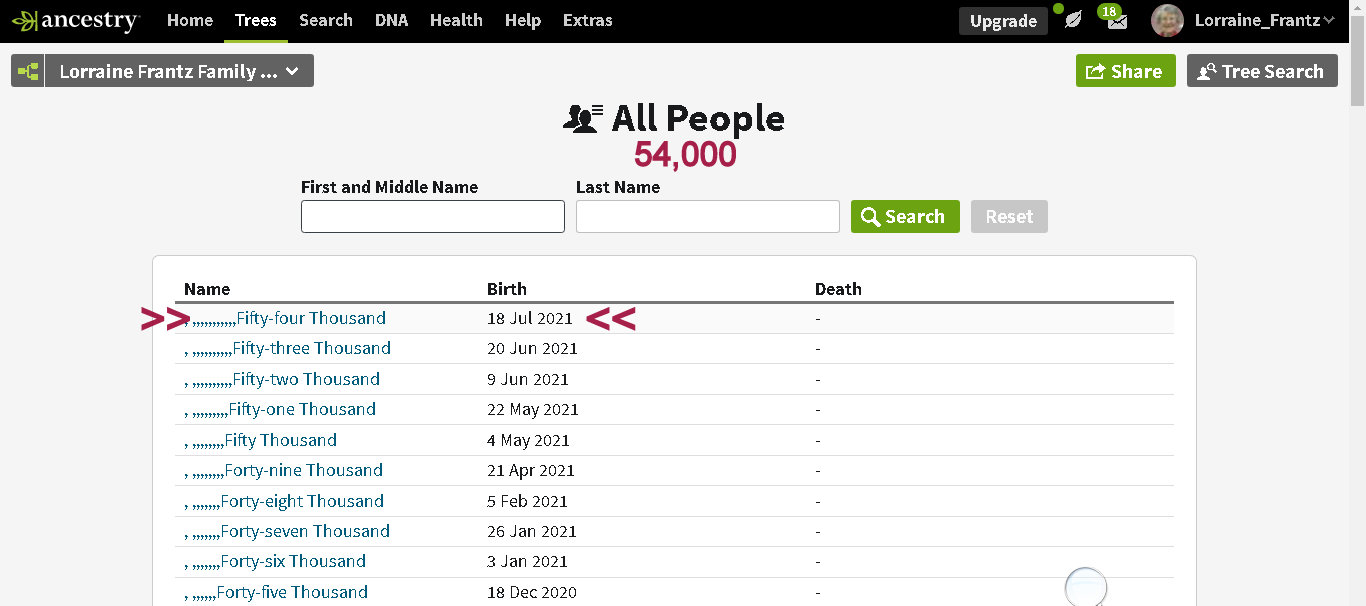Go to the Health menu
The width and height of the screenshot is (1366, 606).
click(456, 20)
